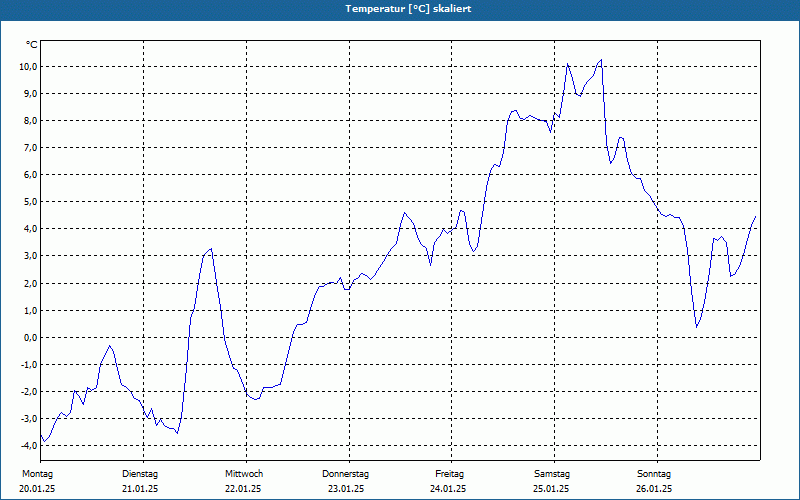
Task: Select the 8,0 y-axis value
Action: point(29,120)
